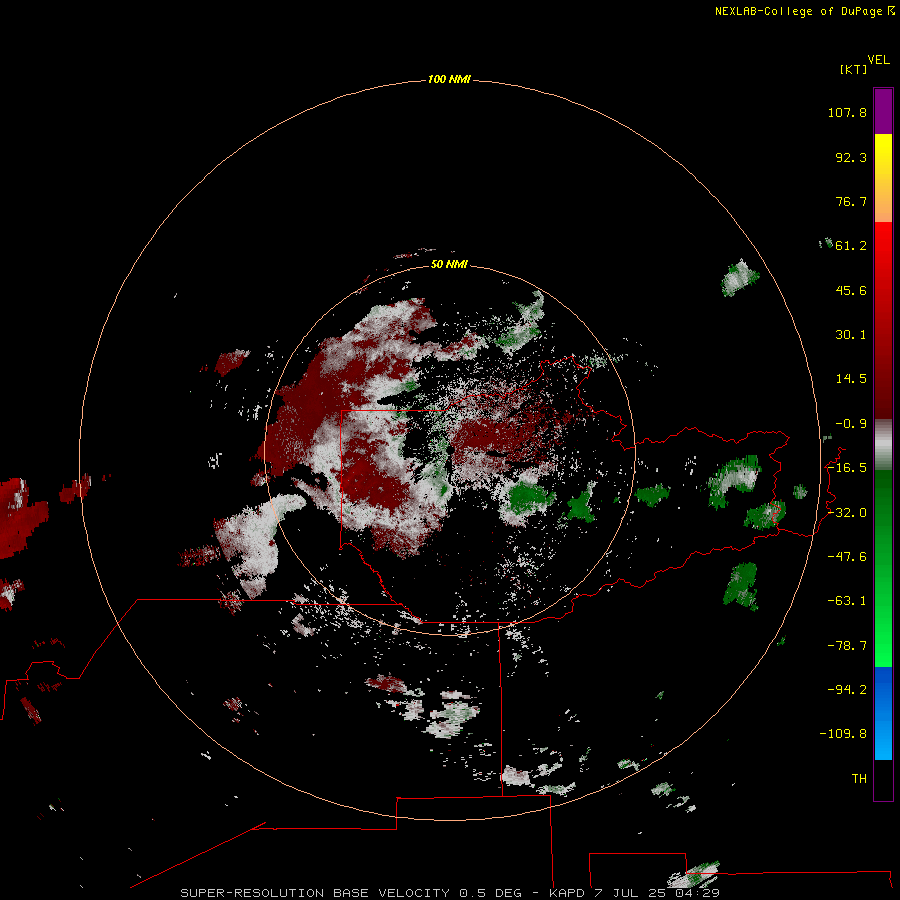900x900 pixels.
Task: Select the 45.6 scale value
Action: click(851, 290)
